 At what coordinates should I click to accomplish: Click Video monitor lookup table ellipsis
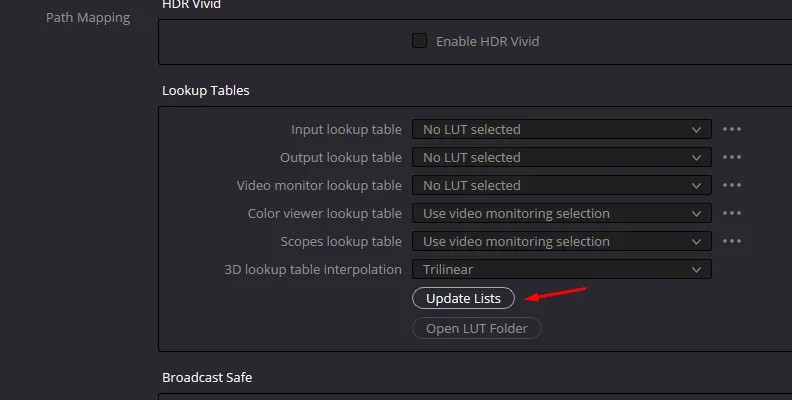click(x=732, y=185)
